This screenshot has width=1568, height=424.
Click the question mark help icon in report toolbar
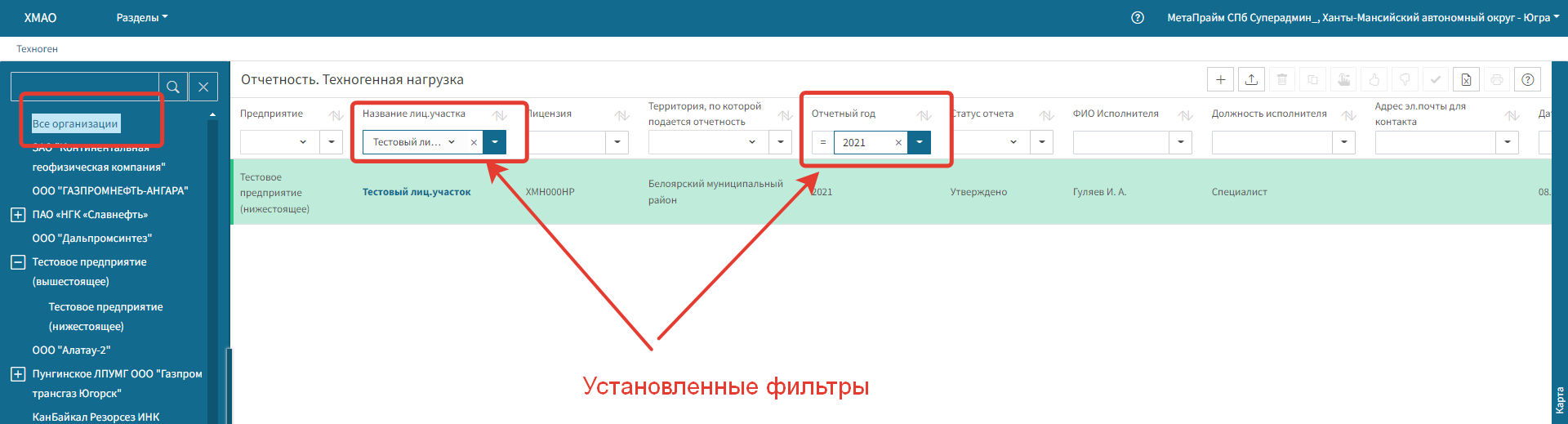point(1527,79)
